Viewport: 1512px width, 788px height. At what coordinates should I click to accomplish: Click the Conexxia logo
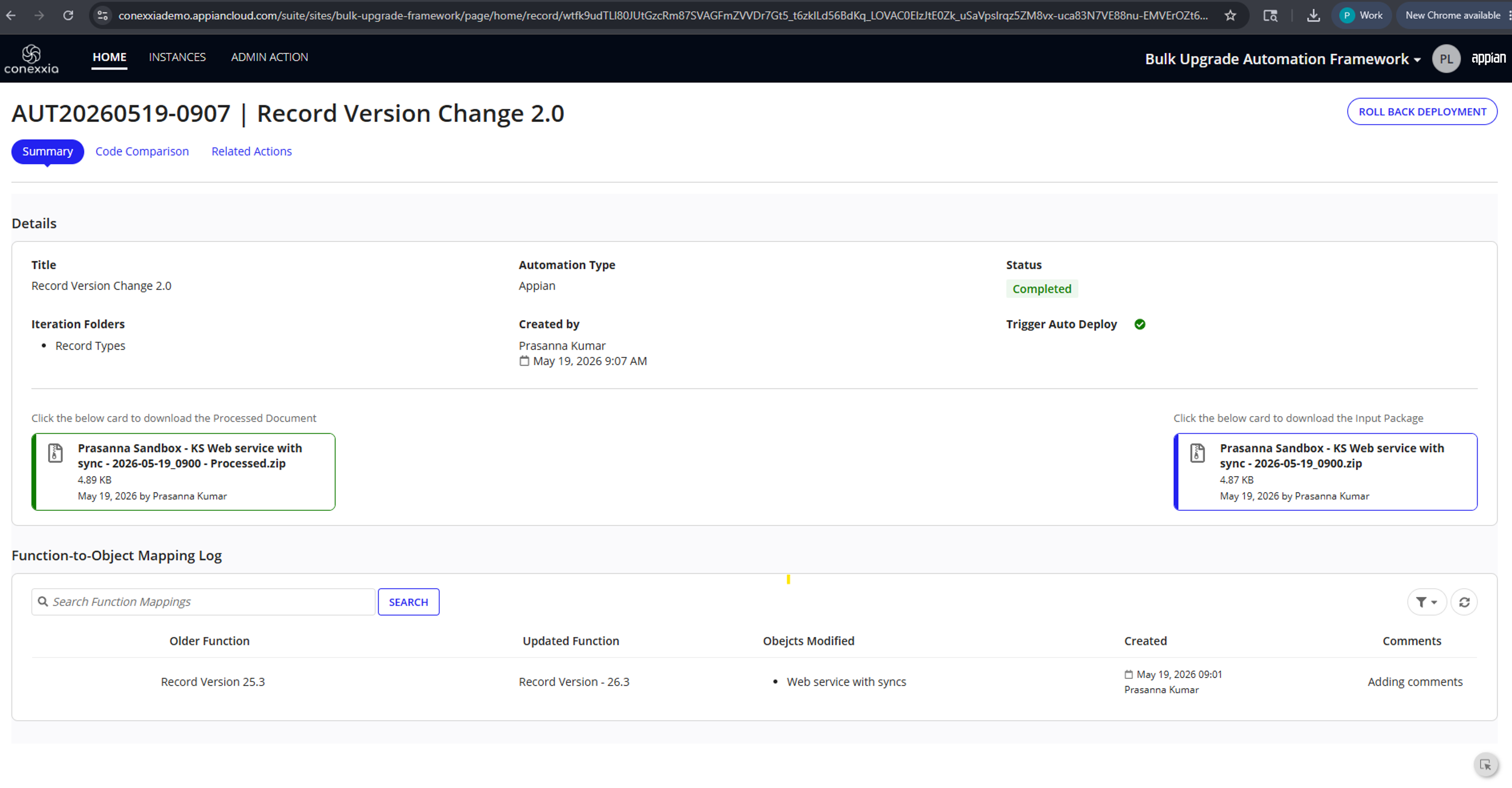31,59
